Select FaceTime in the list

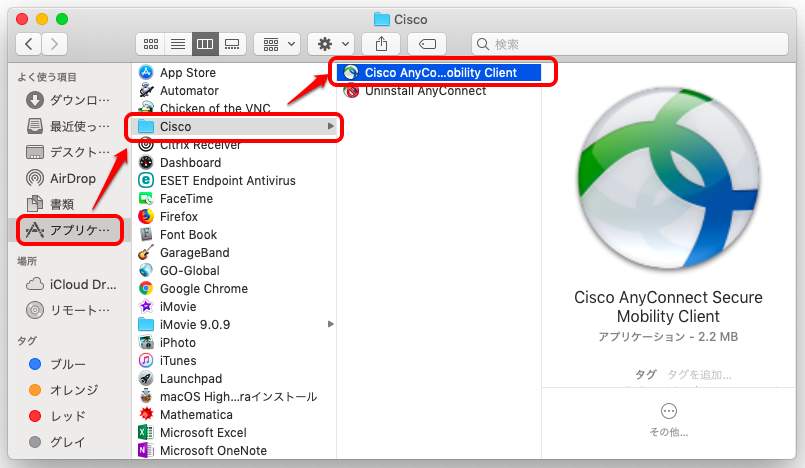point(234,199)
